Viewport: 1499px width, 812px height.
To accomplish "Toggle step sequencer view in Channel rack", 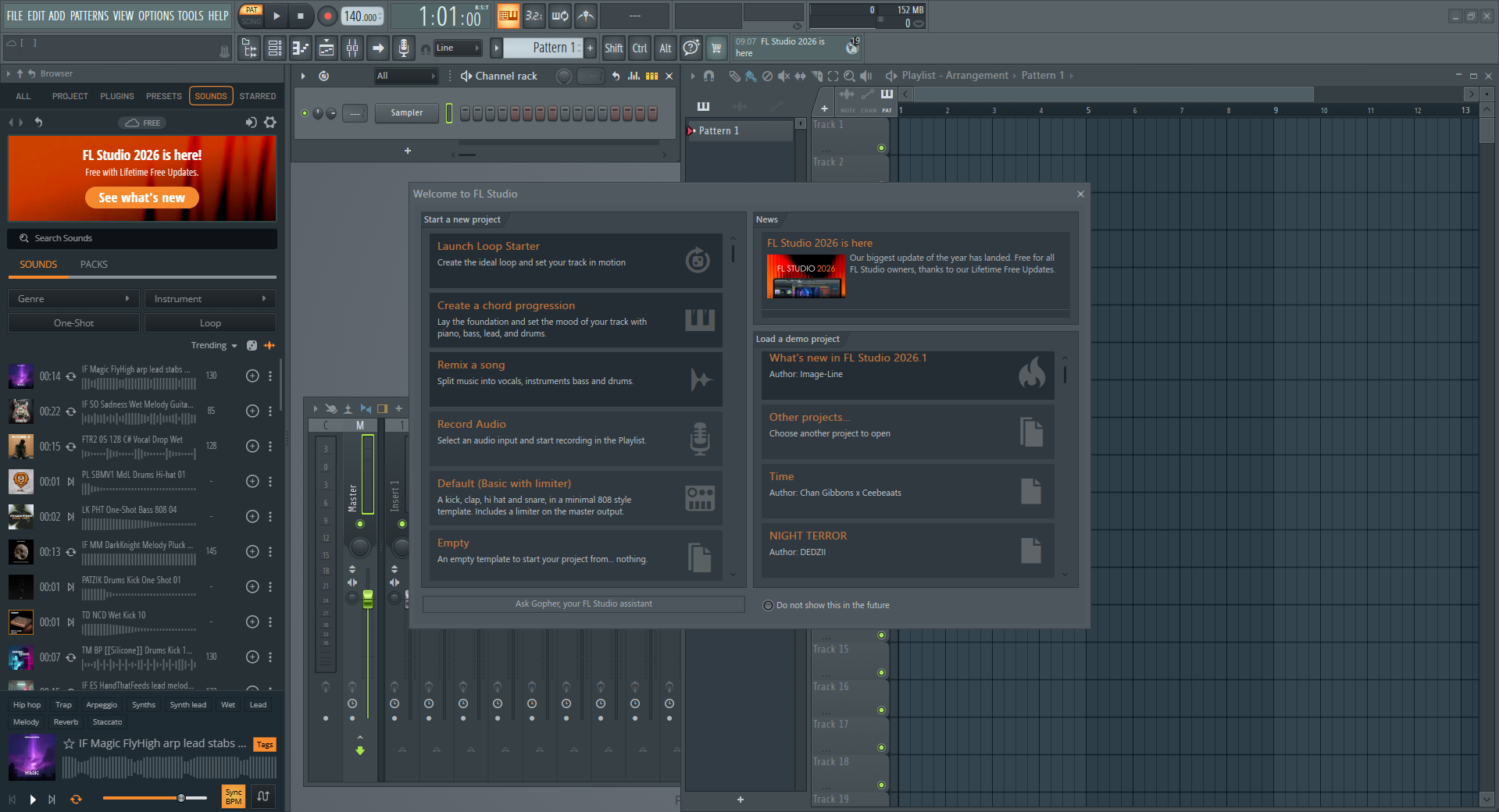I will [651, 76].
